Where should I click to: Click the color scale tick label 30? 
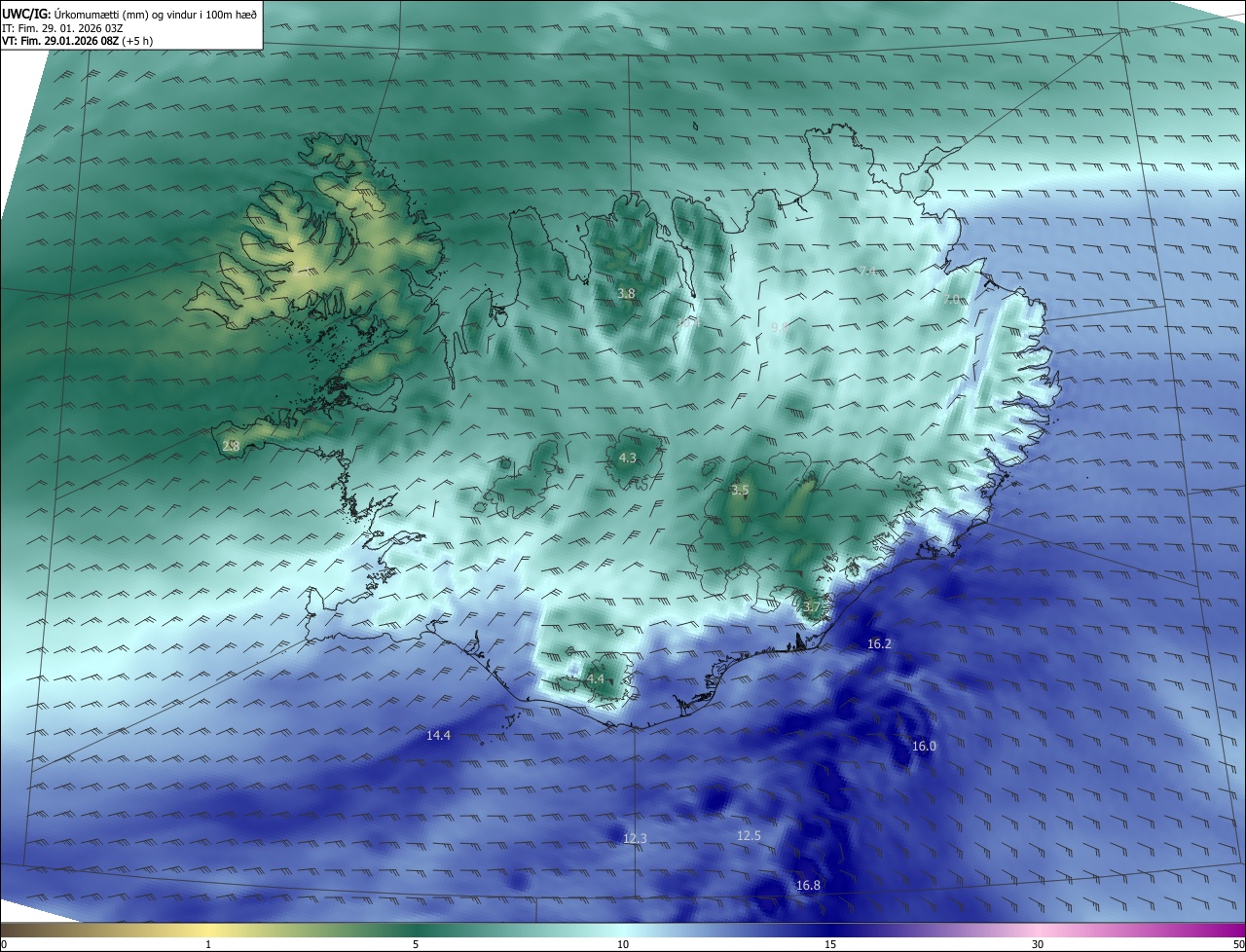coord(1038,944)
